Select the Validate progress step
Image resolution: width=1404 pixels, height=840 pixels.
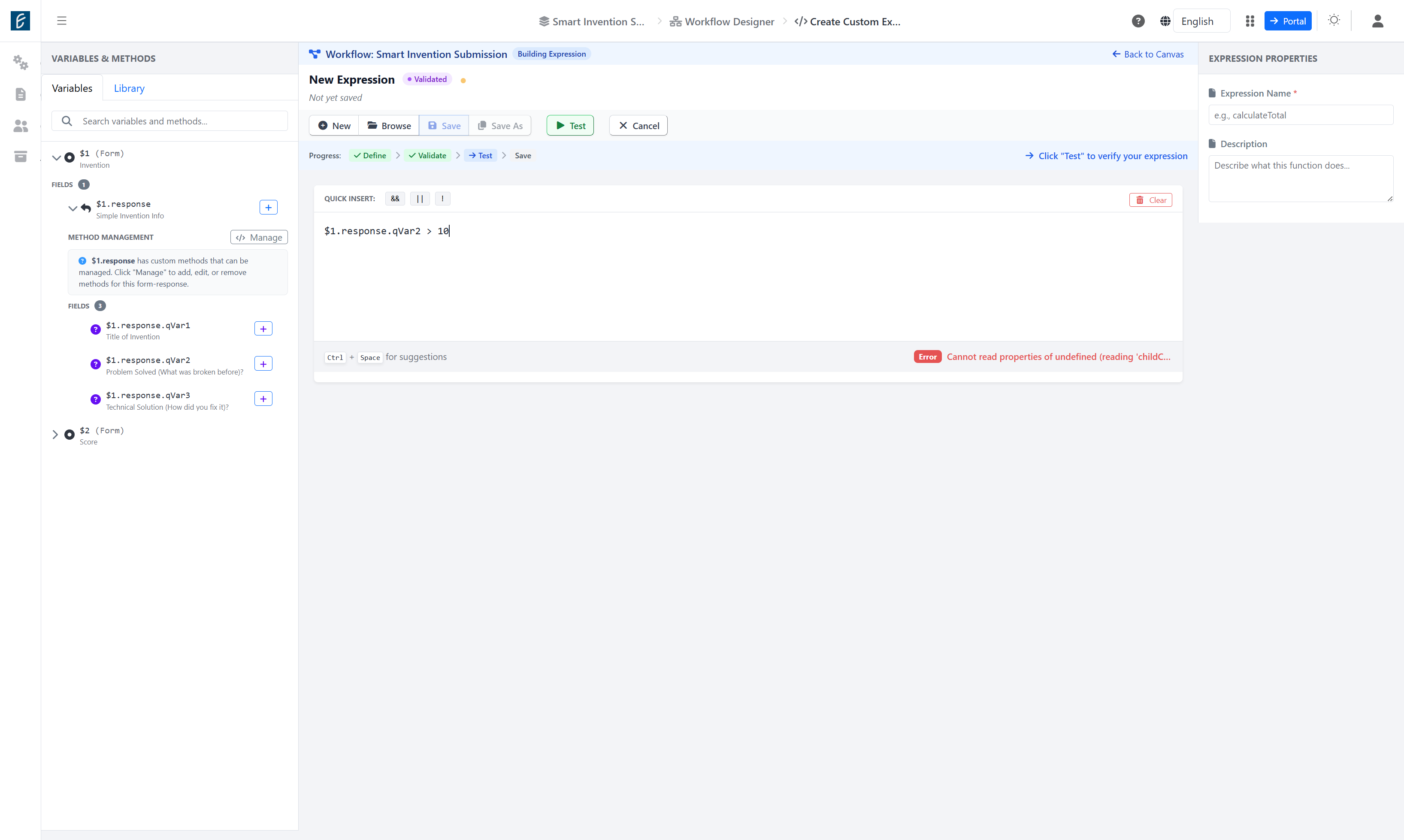coord(427,156)
